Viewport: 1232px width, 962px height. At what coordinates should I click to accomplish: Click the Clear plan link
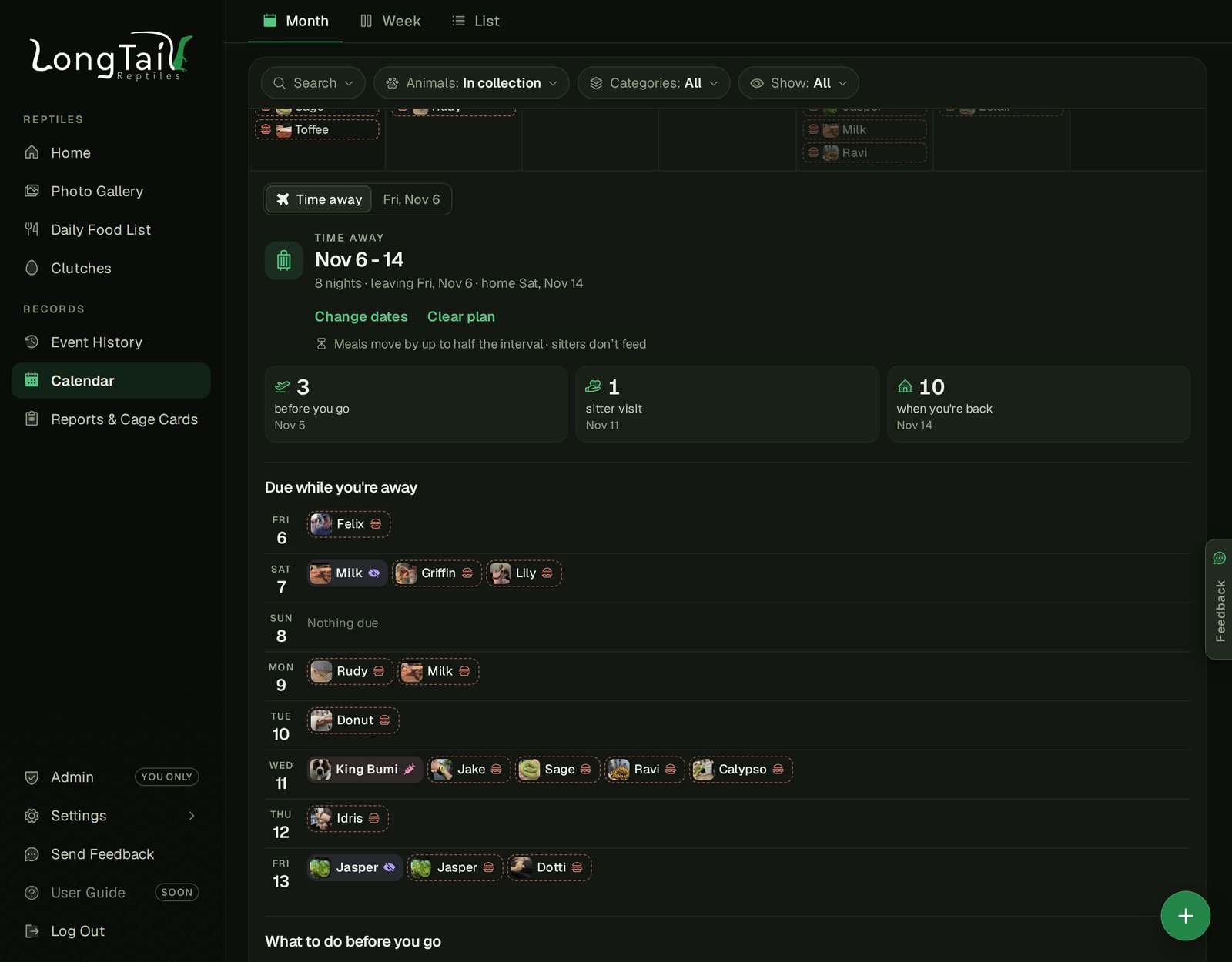(461, 316)
